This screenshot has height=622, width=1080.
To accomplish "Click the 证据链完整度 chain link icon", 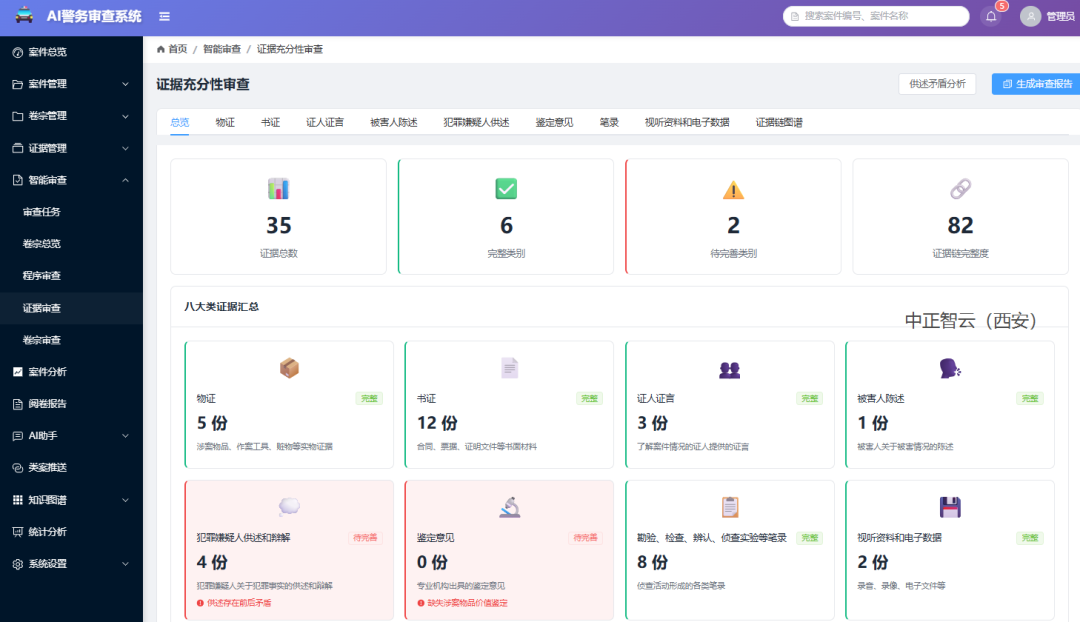I will [960, 188].
